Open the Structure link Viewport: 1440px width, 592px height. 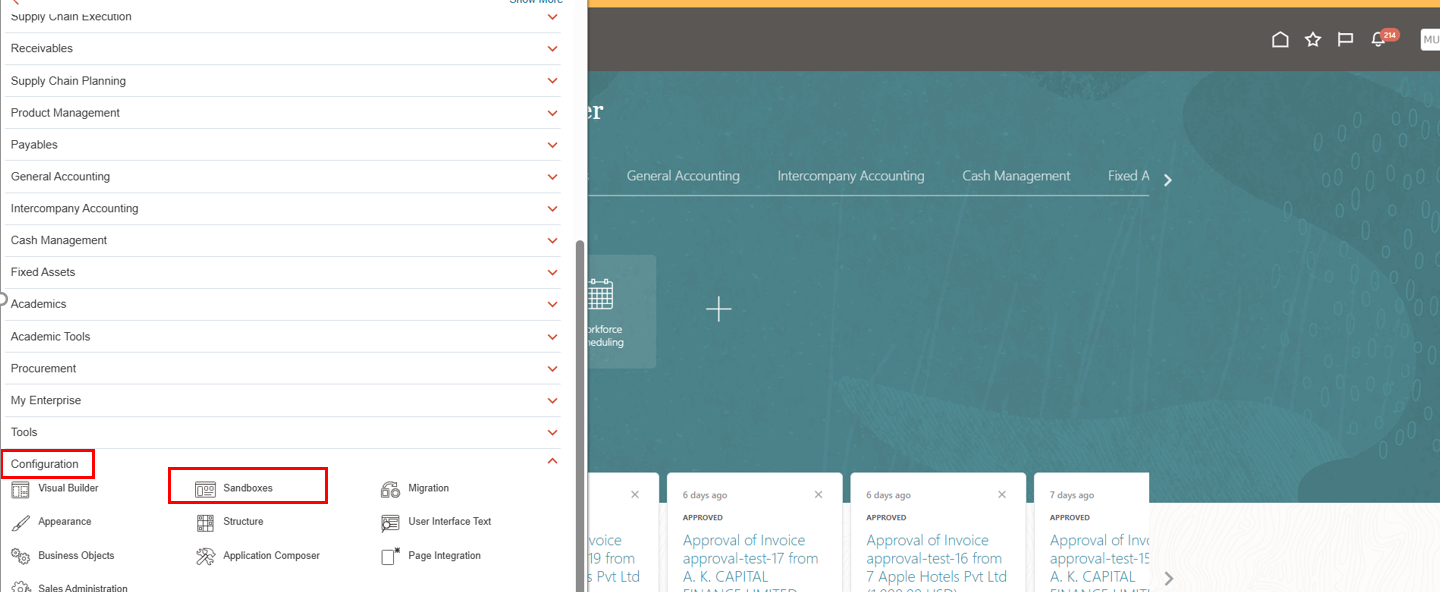click(x=243, y=521)
